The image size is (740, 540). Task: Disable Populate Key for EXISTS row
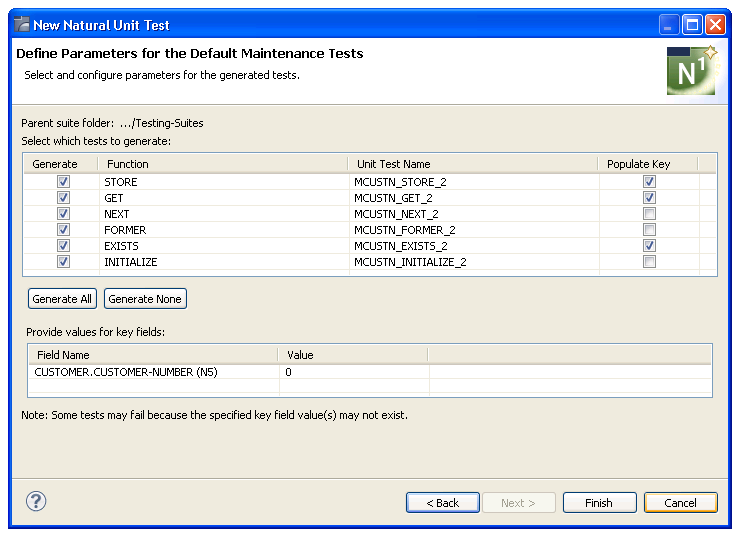click(x=649, y=245)
